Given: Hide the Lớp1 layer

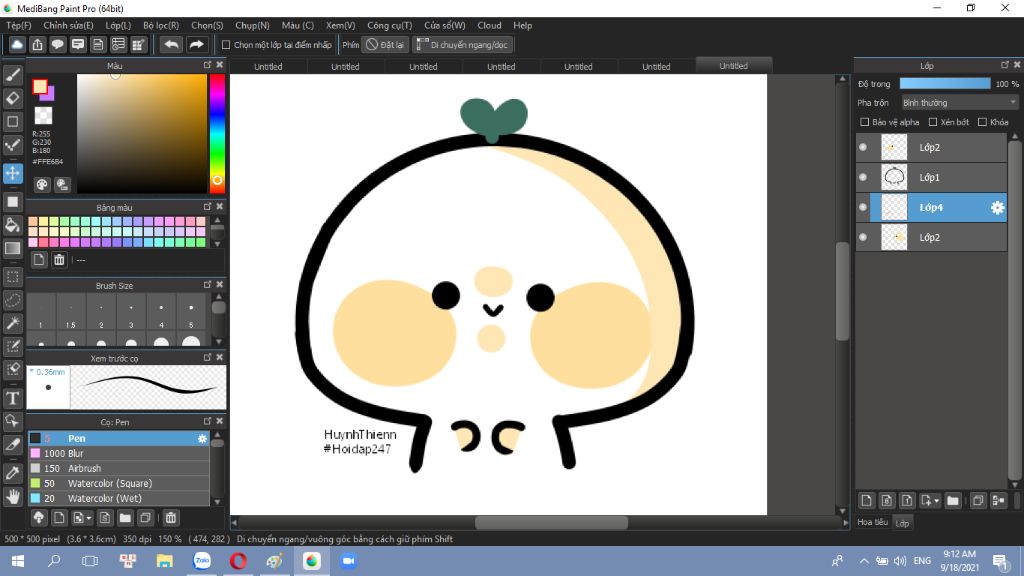Looking at the screenshot, I should click(x=863, y=177).
